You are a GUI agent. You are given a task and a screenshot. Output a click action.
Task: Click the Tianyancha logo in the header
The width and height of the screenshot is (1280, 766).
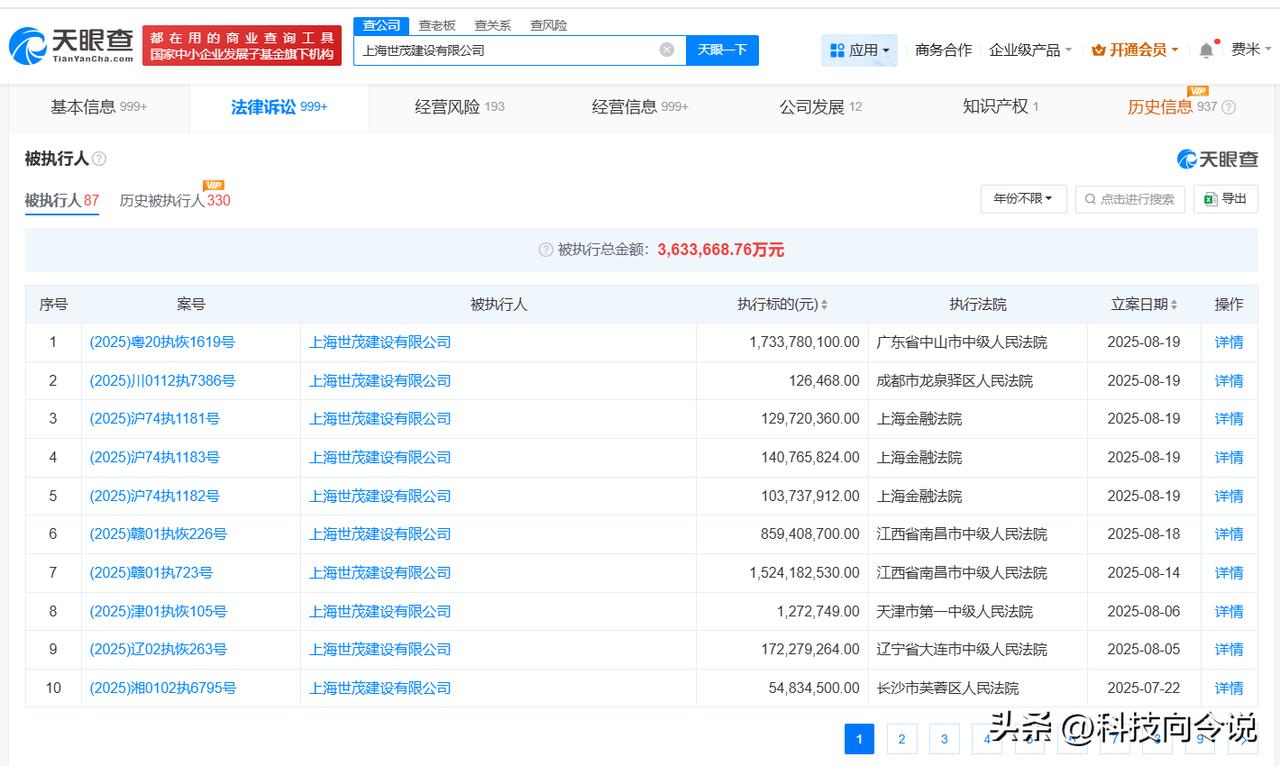click(x=71, y=45)
